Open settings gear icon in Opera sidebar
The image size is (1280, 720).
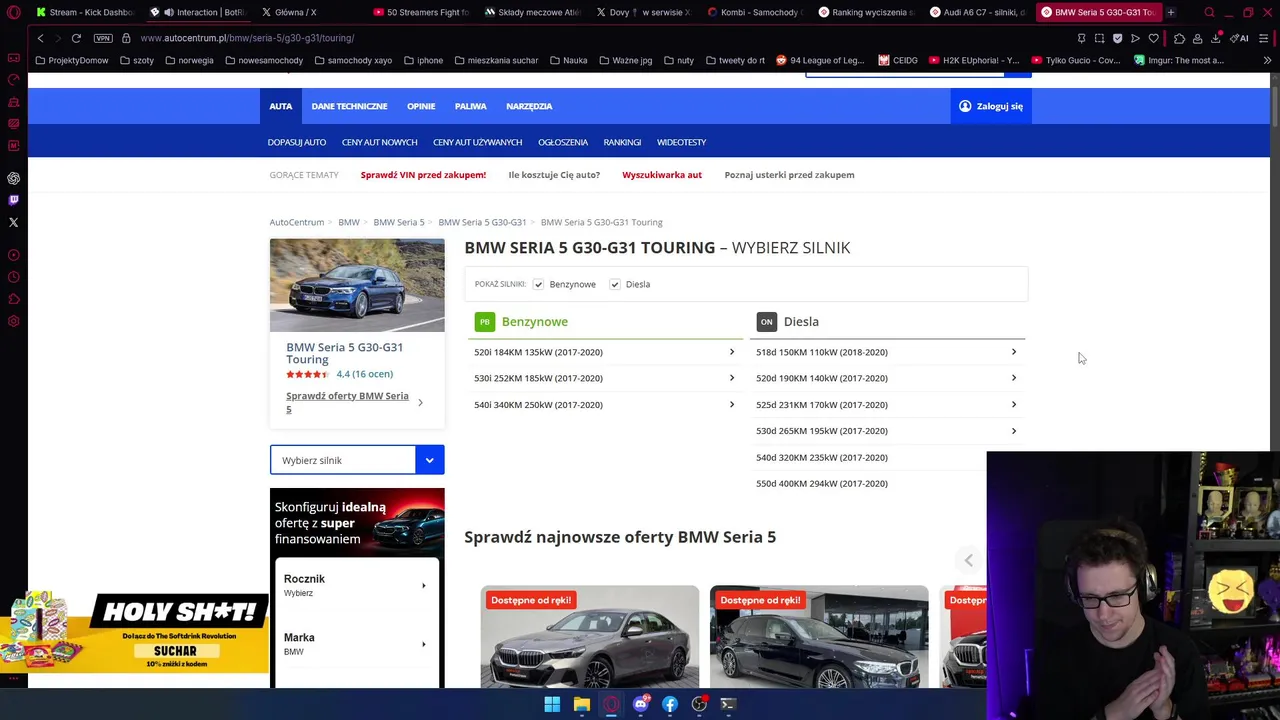click(x=13, y=321)
